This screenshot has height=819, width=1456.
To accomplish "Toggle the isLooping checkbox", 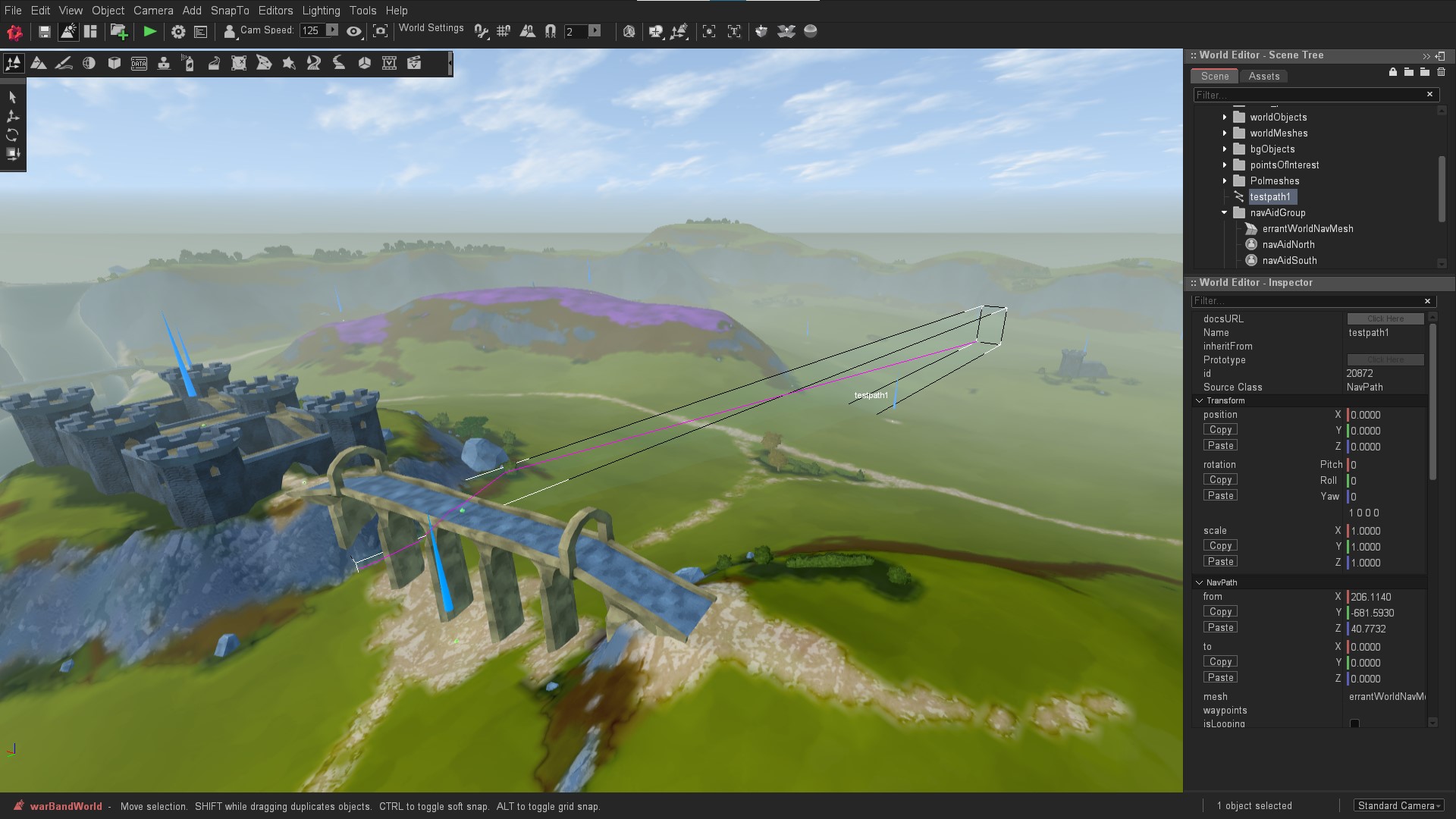I will coord(1354,723).
